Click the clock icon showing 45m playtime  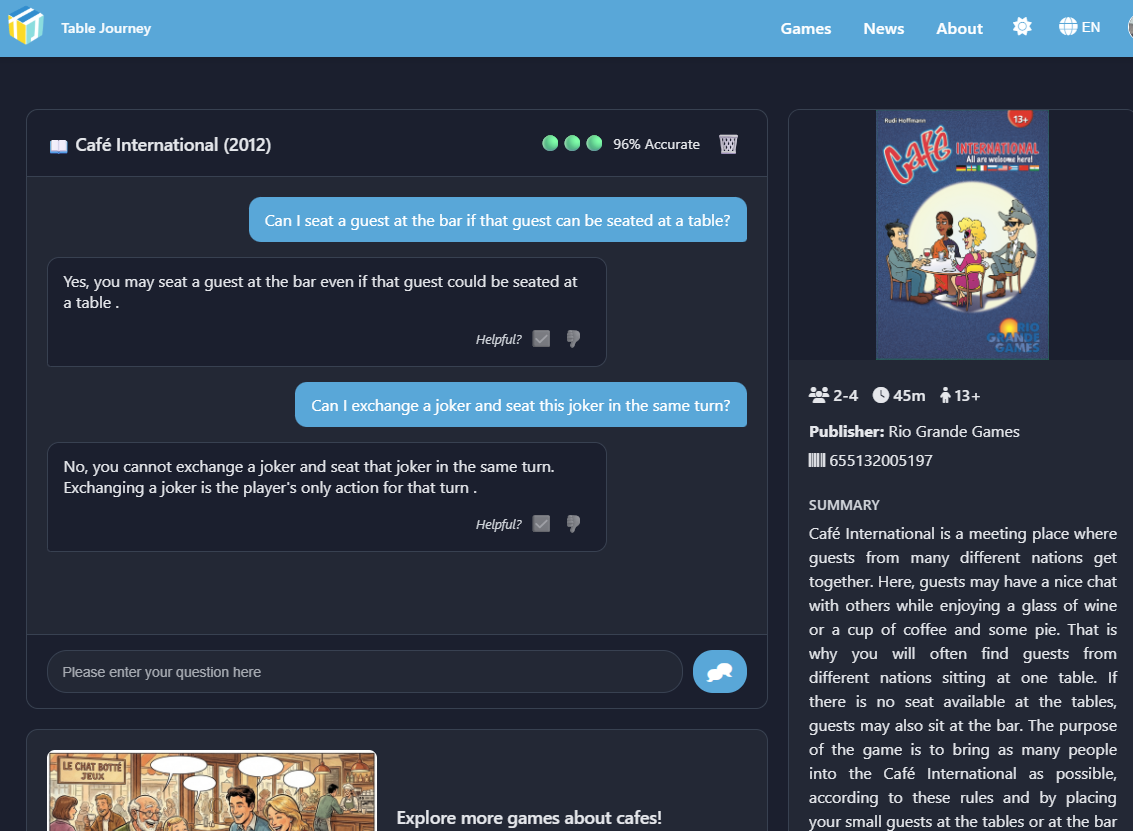coord(879,395)
